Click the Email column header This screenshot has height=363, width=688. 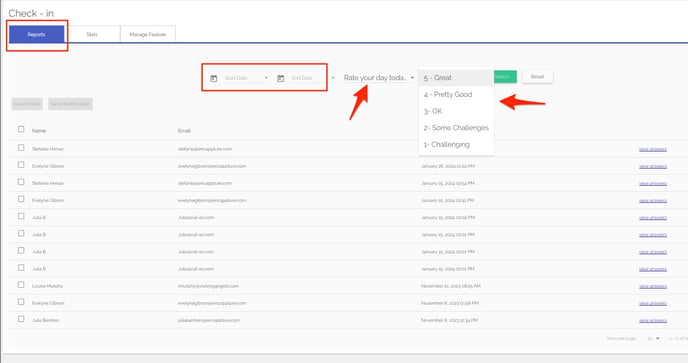tap(184, 131)
